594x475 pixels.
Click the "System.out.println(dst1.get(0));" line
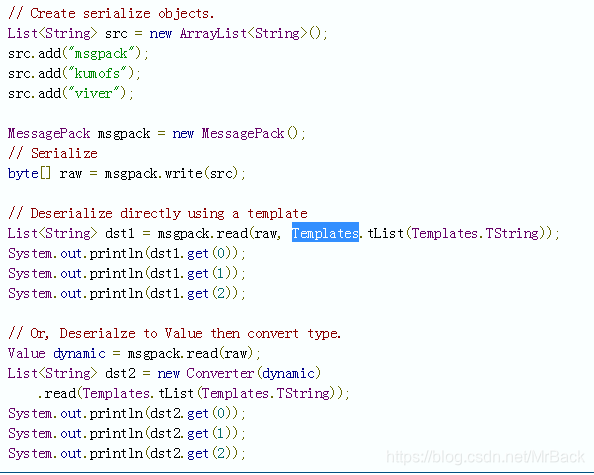pyautogui.click(x=127, y=253)
